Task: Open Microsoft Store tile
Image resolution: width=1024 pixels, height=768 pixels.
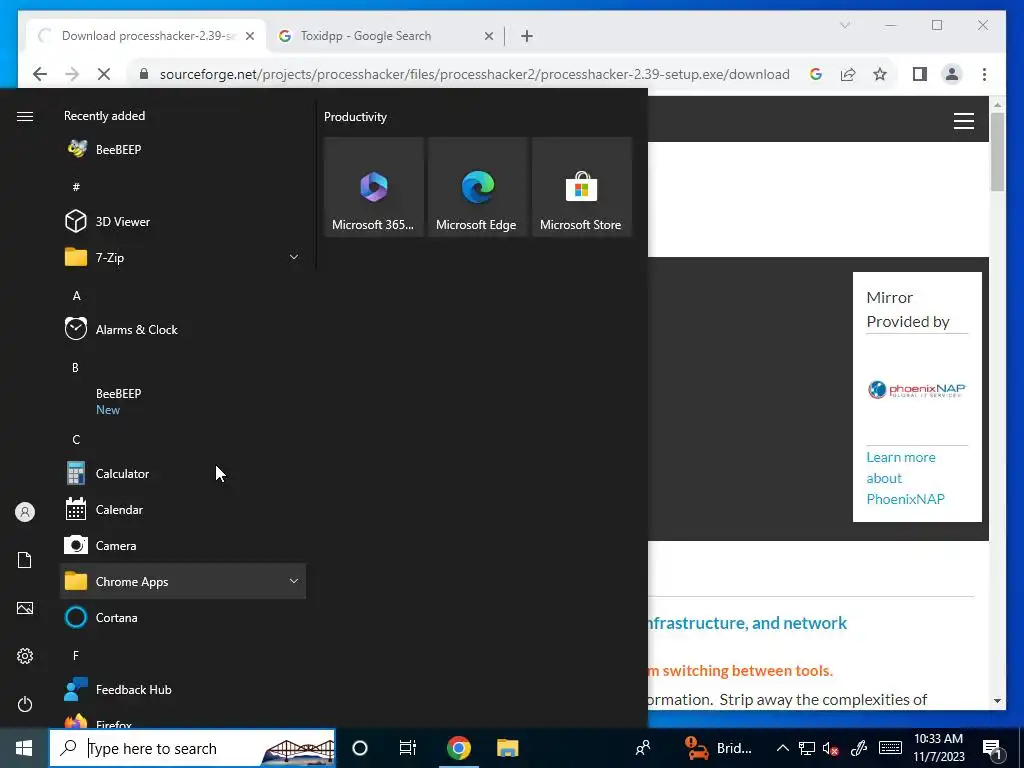Action: click(582, 187)
